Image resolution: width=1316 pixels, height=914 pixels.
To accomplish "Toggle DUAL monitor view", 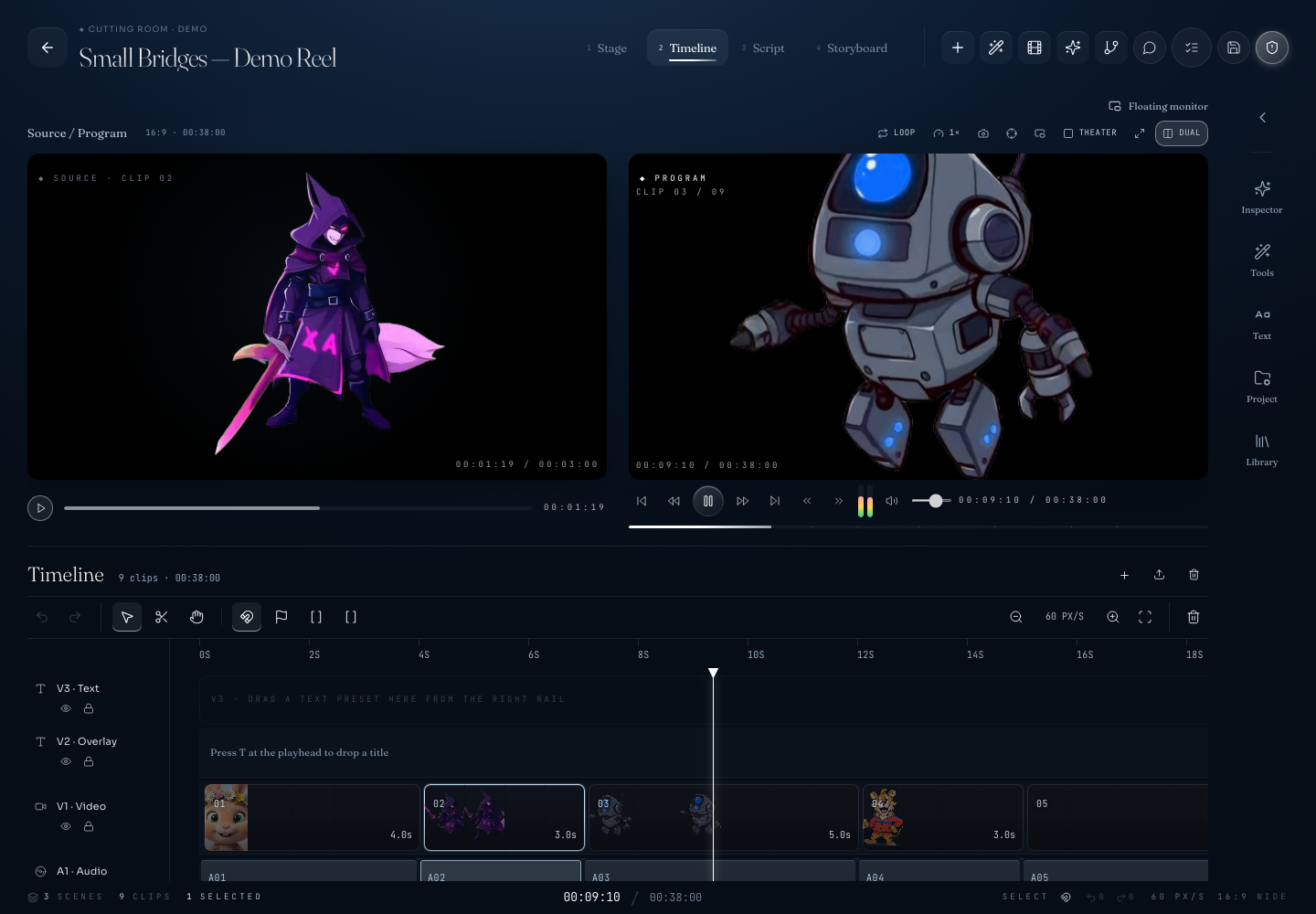I will [x=1182, y=133].
